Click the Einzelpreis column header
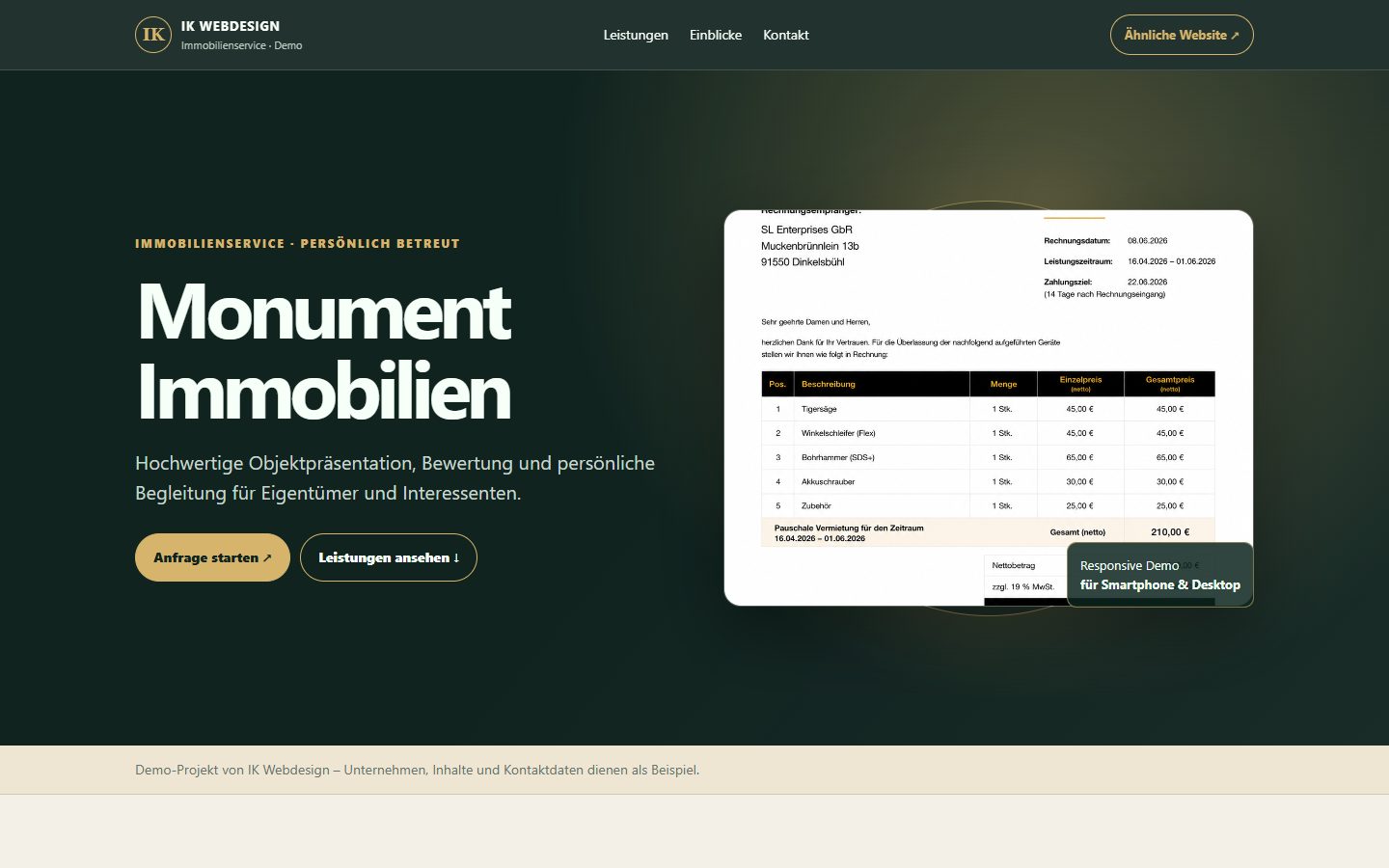Image resolution: width=1389 pixels, height=868 pixels. click(1080, 384)
